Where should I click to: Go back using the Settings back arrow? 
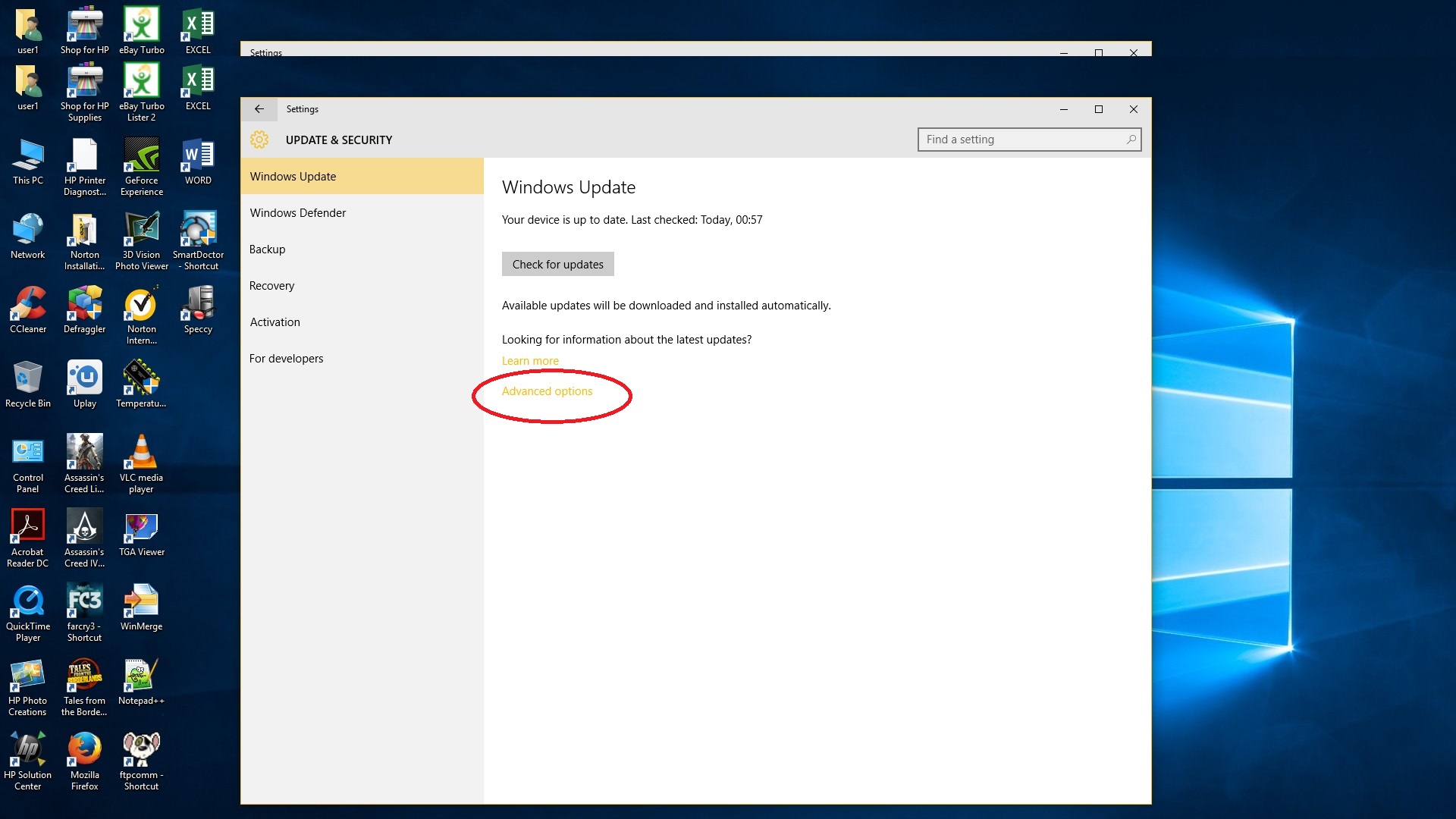(259, 109)
